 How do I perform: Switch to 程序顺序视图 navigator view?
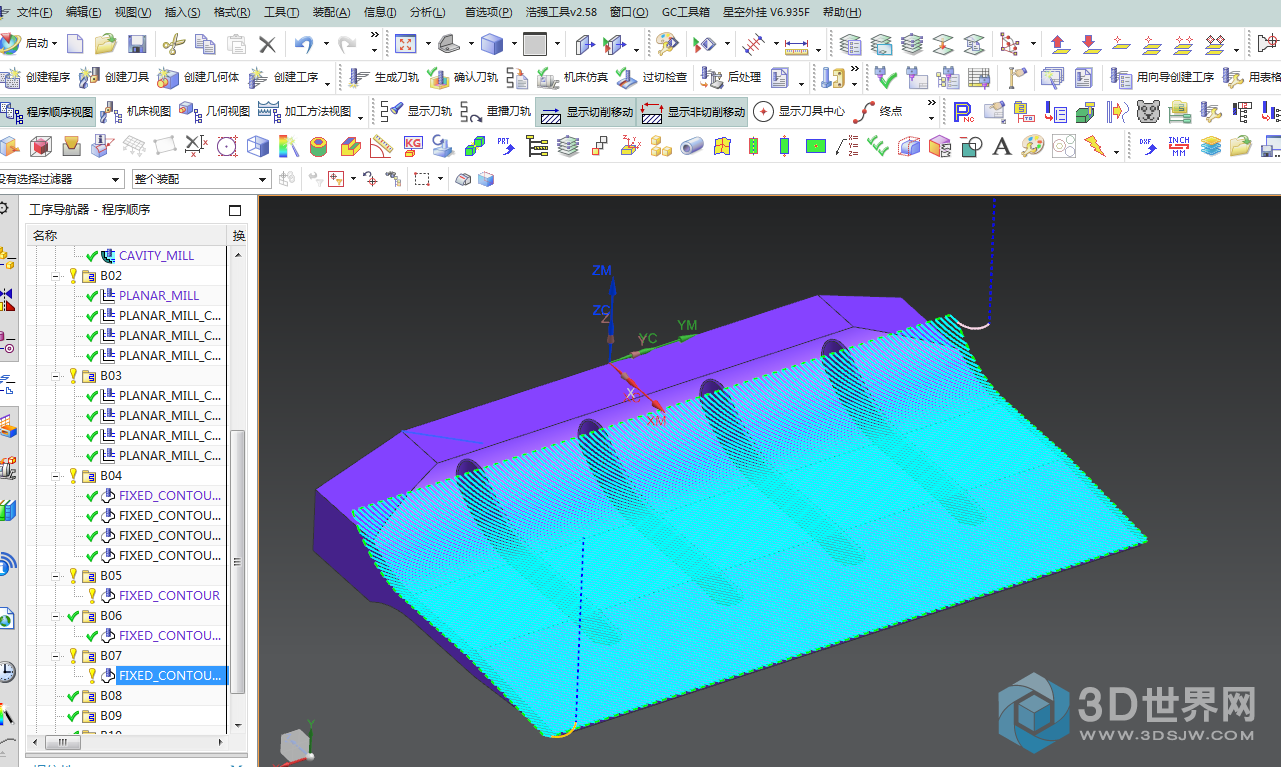[49, 112]
